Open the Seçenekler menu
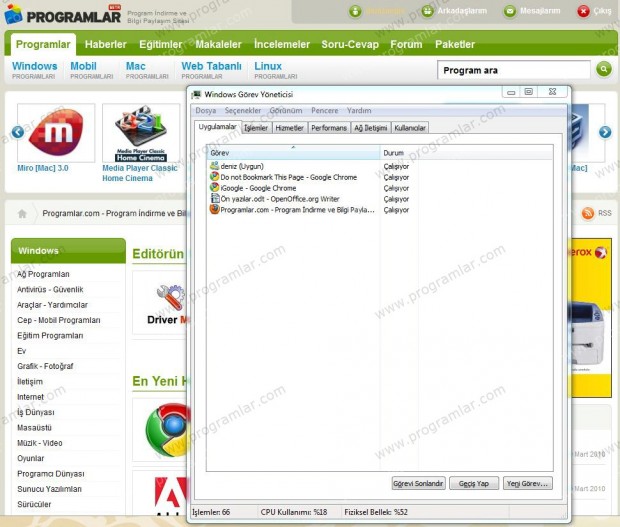The width and height of the screenshot is (620, 527). click(243, 111)
